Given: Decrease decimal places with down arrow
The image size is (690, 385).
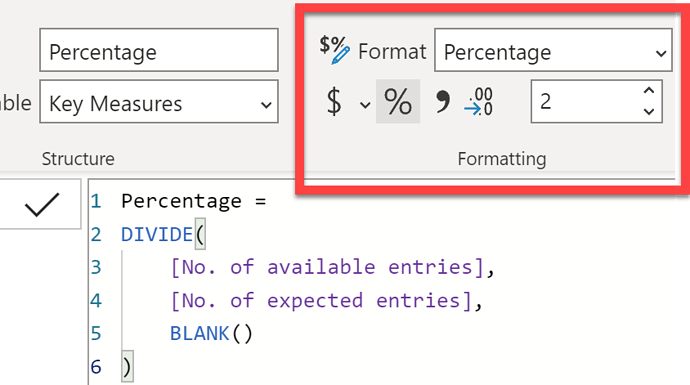Looking at the screenshot, I should [x=649, y=112].
